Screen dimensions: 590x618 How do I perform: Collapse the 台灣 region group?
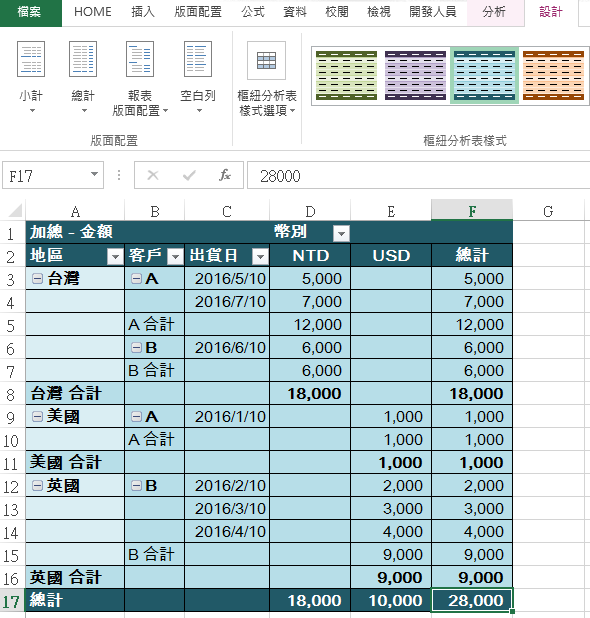click(x=37, y=279)
